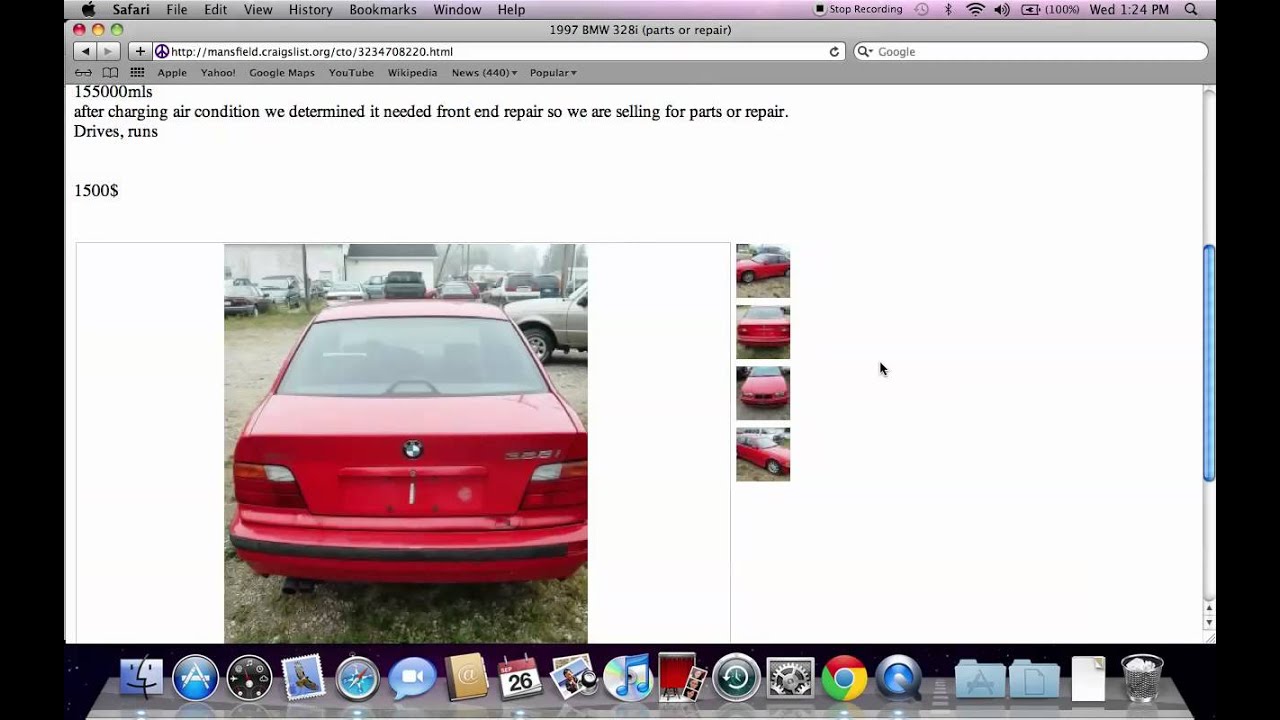Screen dimensions: 1280x720
Task: Click the scrollbar down arrow
Action: 1209,623
